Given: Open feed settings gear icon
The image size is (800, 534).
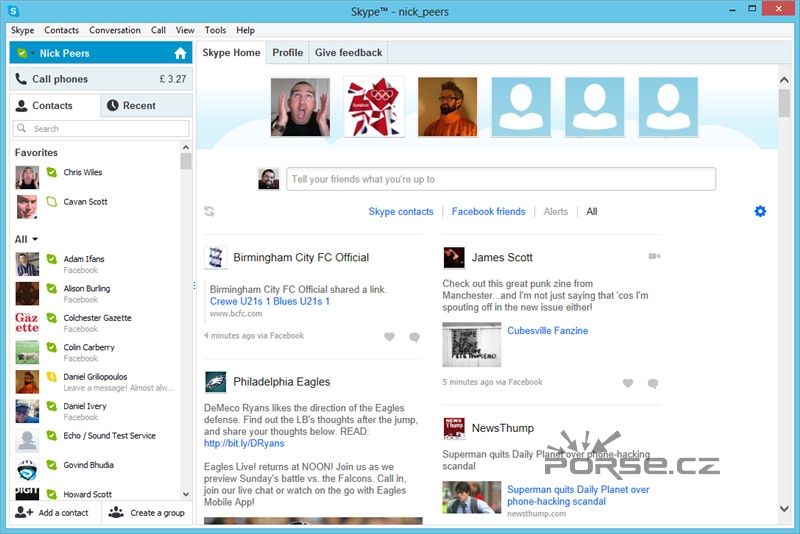Looking at the screenshot, I should (760, 211).
